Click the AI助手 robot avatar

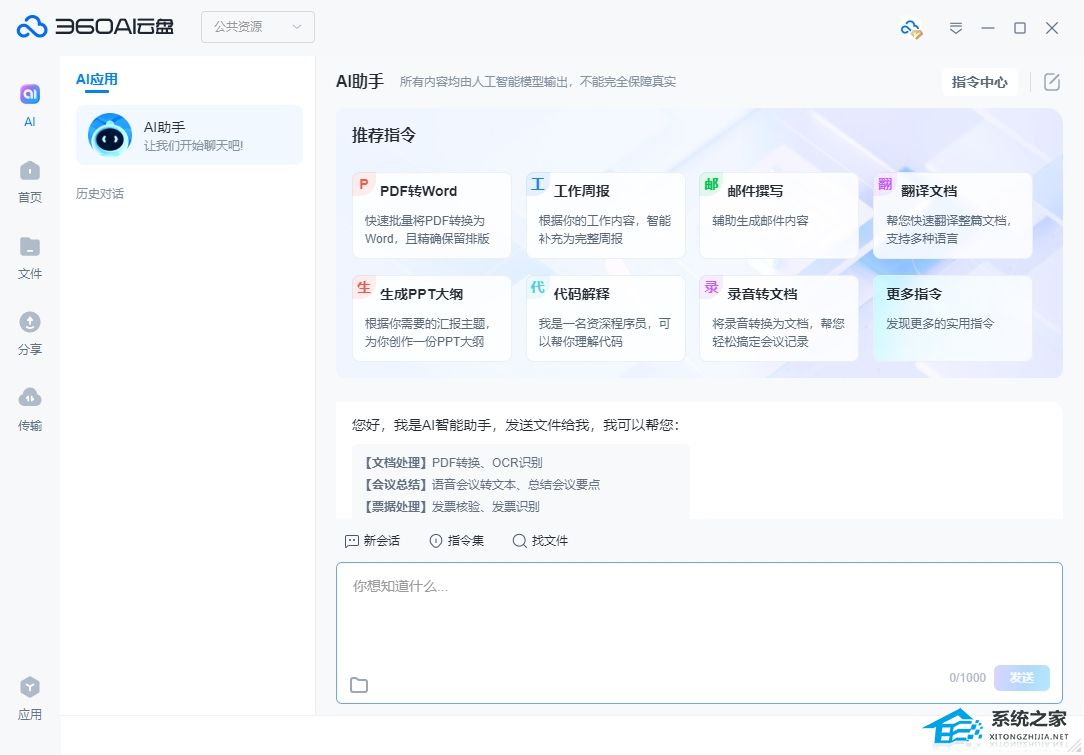pos(110,135)
